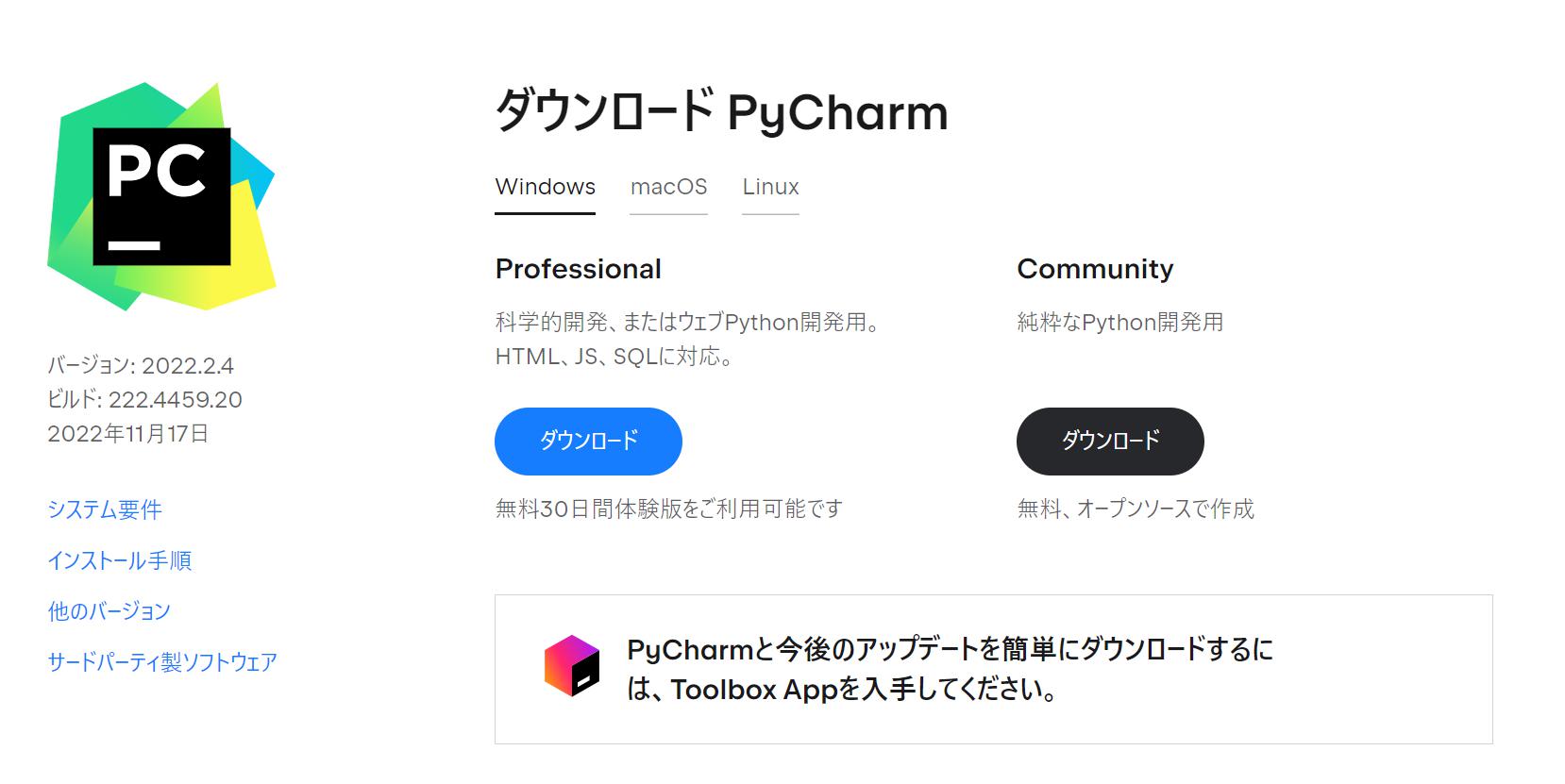Click the PyCharm PC logo
This screenshot has width=1565, height=784.
(x=161, y=196)
